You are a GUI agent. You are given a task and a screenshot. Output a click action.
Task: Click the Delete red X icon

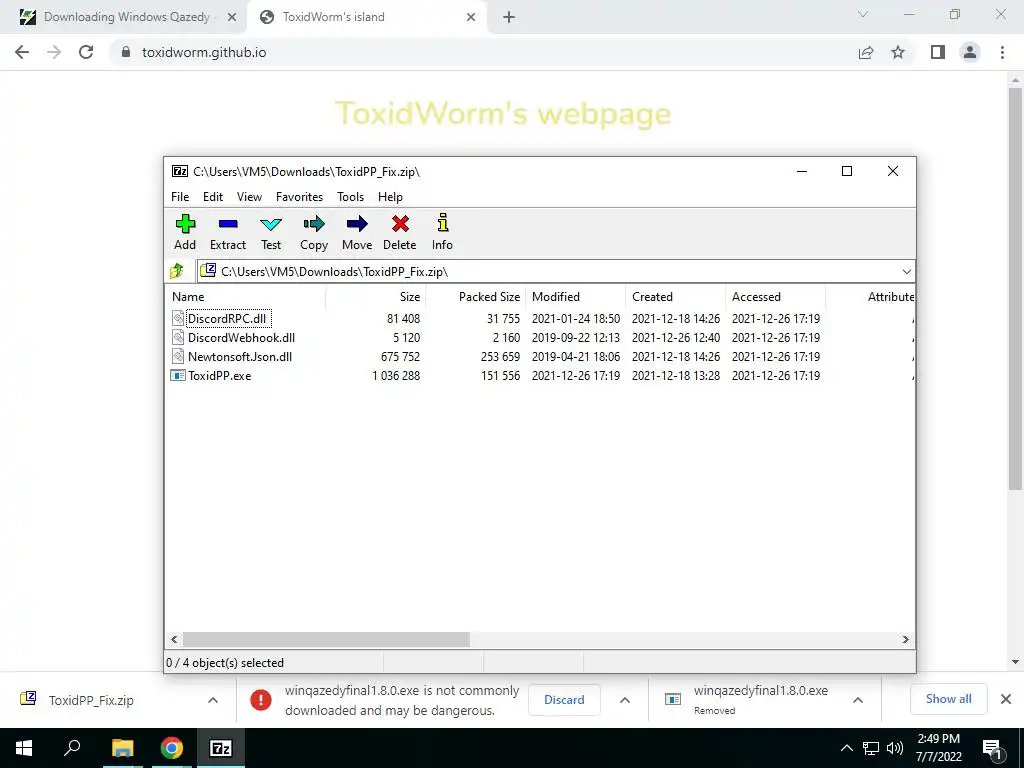click(x=400, y=224)
